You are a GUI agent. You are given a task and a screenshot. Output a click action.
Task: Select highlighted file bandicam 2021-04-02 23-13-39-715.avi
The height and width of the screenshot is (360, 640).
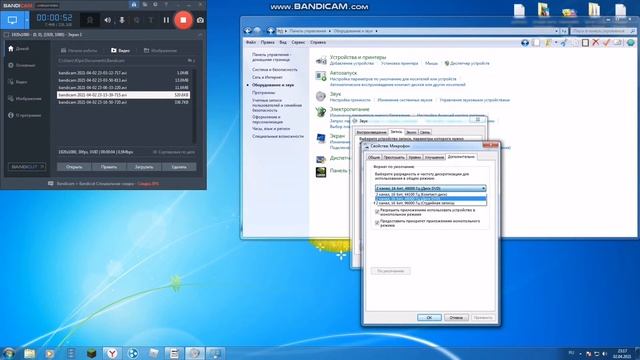(x=123, y=95)
